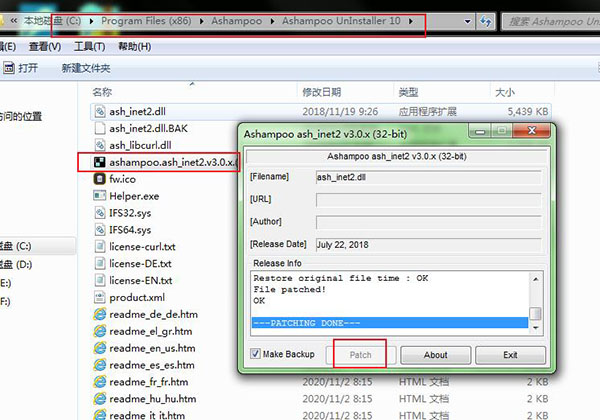Expand the arrow after Ashampoo breadcrumb
This screenshot has height=420, width=600.
point(272,21)
